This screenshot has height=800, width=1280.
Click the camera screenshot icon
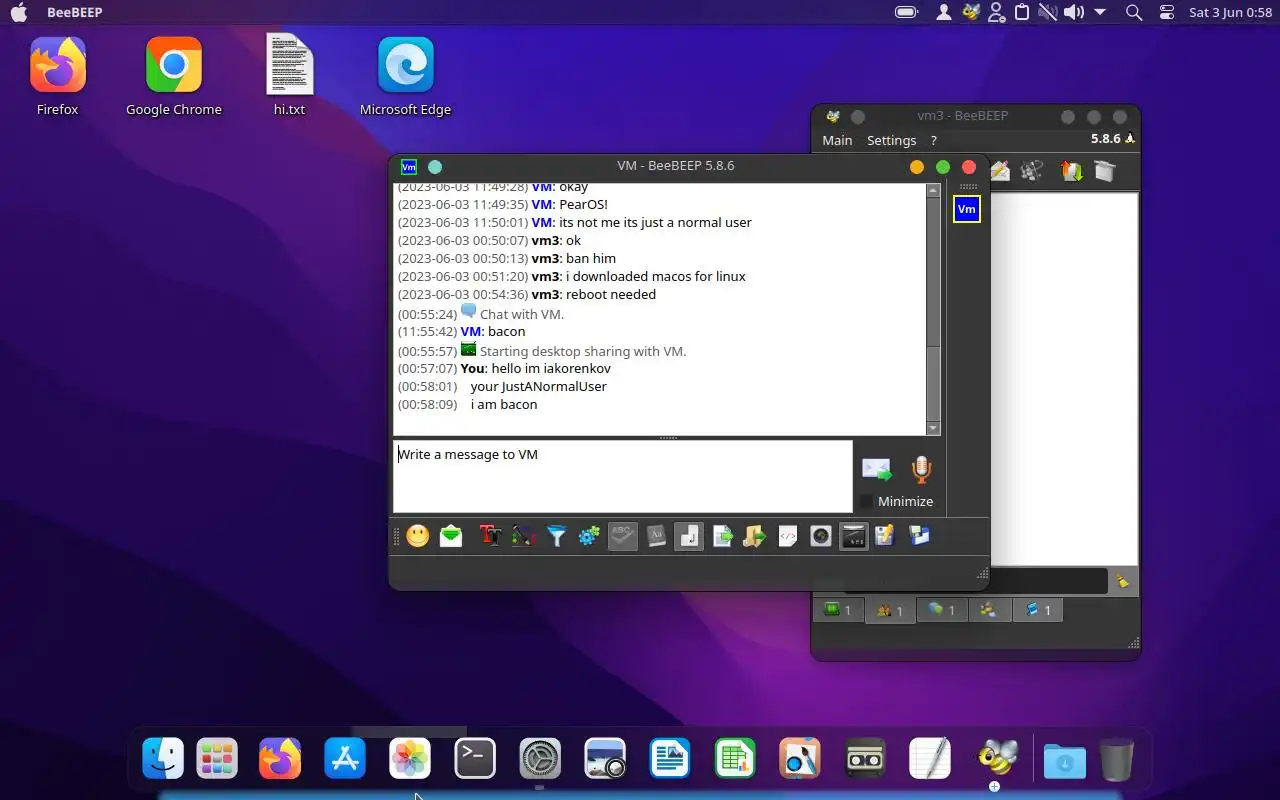coord(820,536)
